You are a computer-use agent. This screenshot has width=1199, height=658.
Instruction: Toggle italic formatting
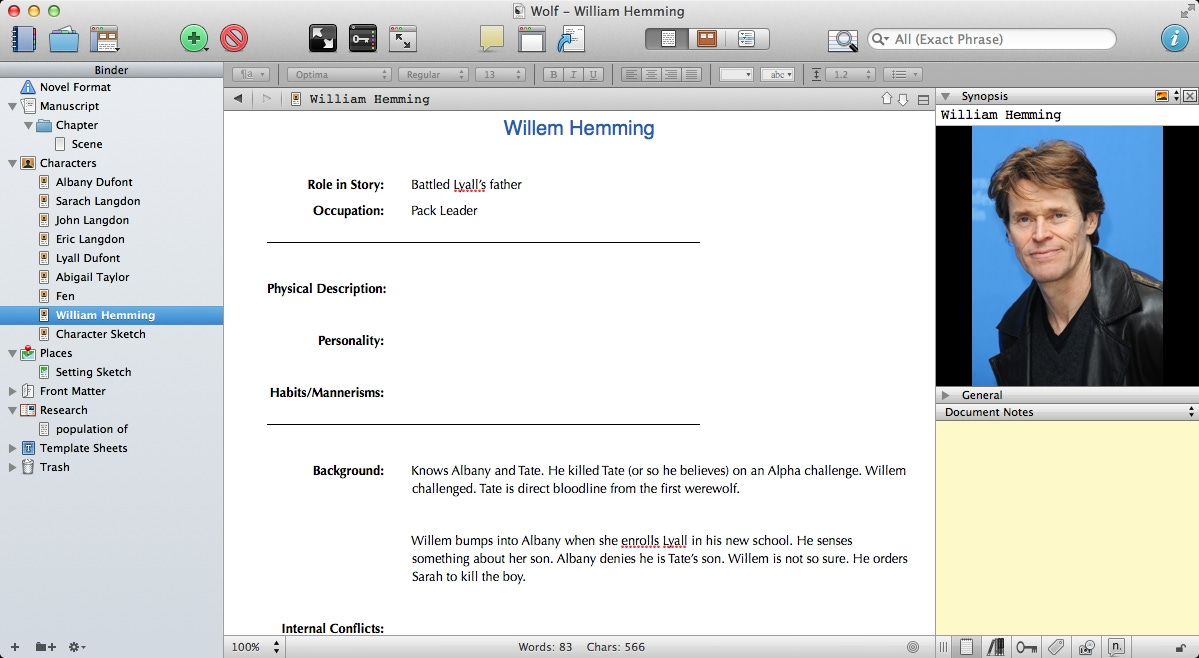click(574, 74)
